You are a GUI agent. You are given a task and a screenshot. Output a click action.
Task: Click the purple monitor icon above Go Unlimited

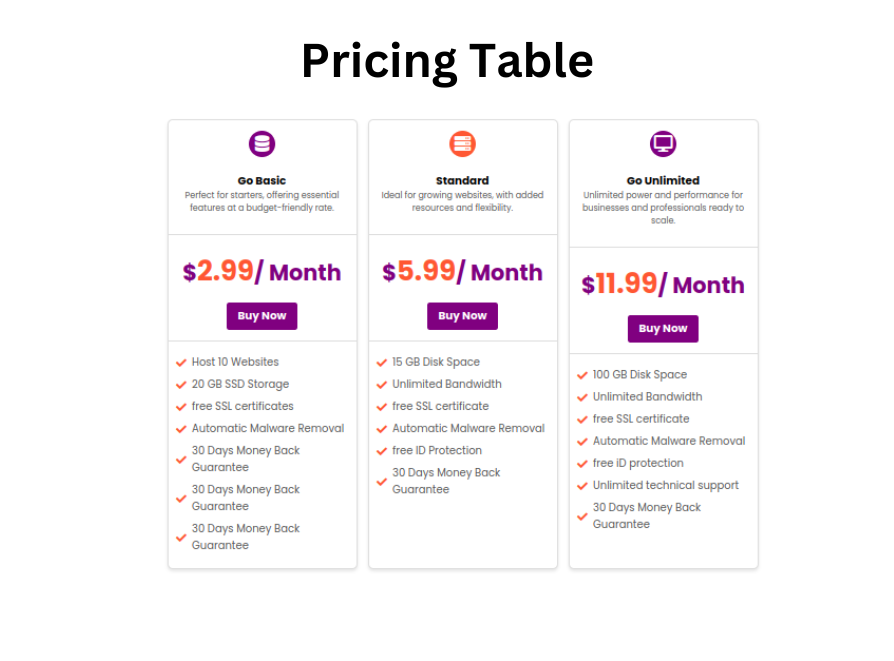[x=663, y=144]
